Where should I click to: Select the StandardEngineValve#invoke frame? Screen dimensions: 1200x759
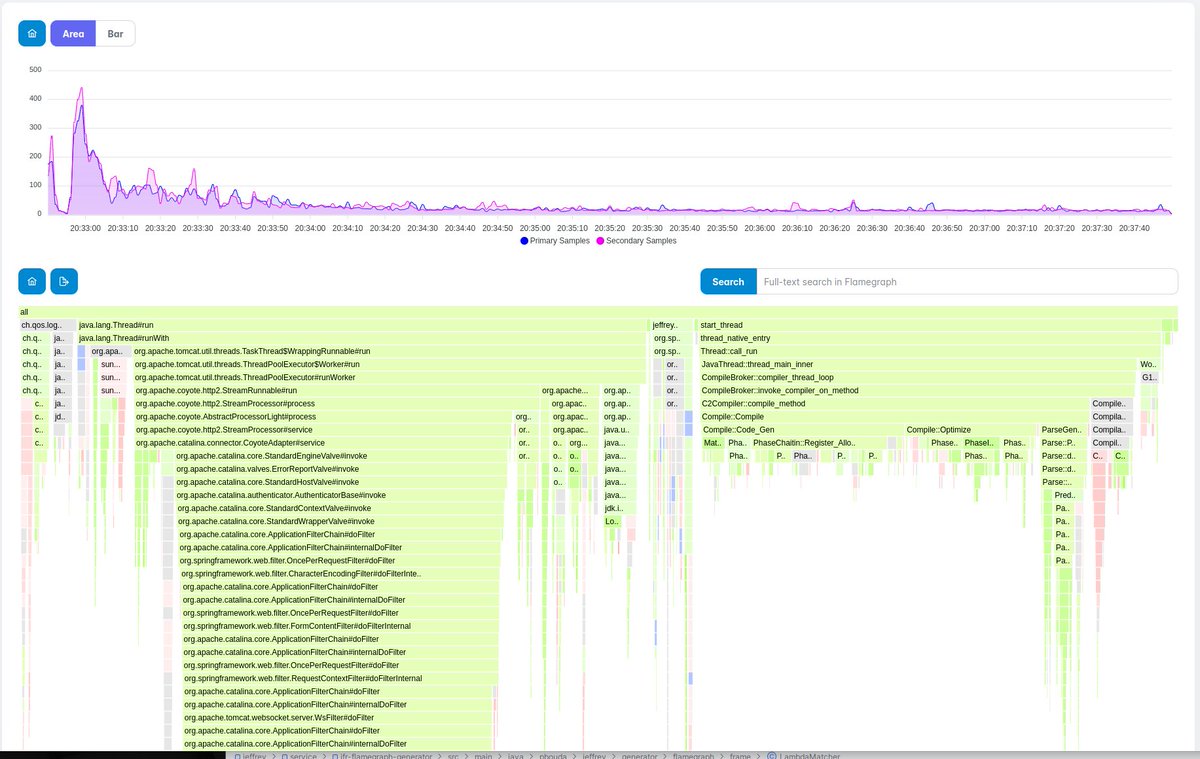point(341,455)
